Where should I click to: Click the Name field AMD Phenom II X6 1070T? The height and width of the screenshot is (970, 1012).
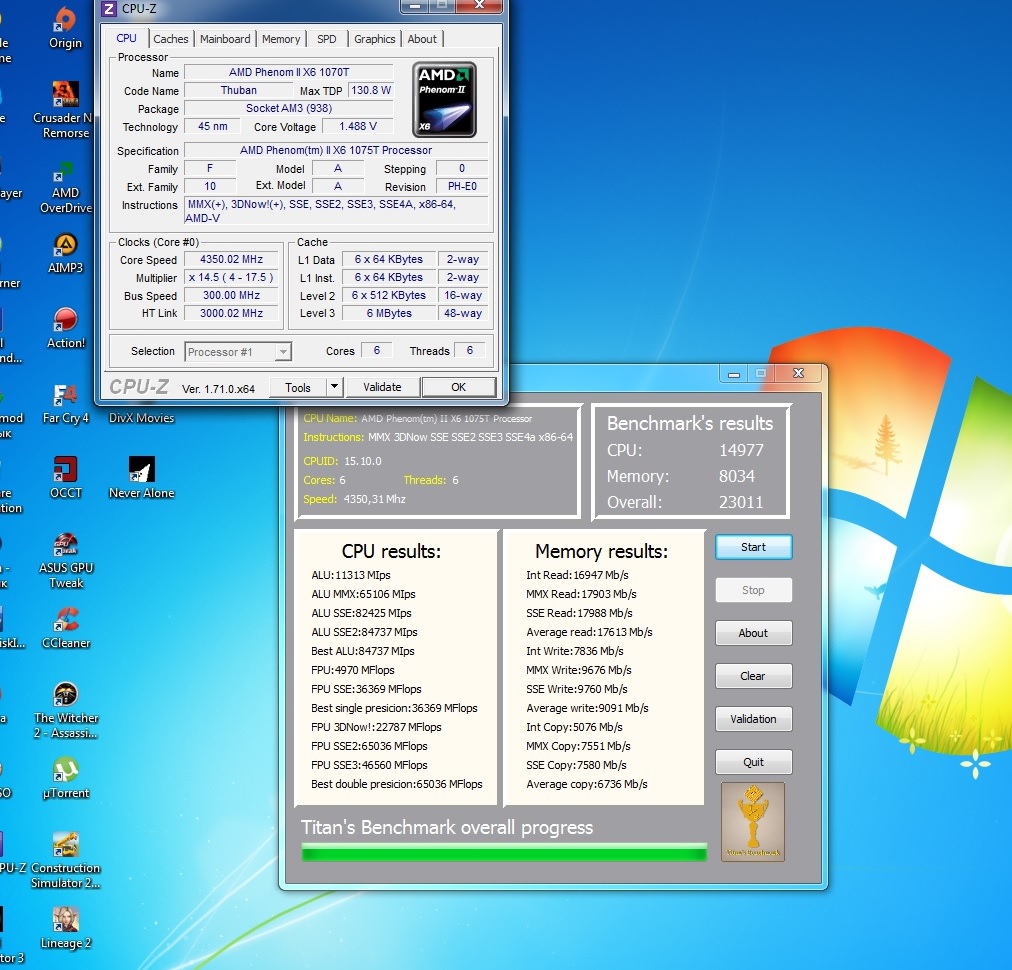(288, 72)
